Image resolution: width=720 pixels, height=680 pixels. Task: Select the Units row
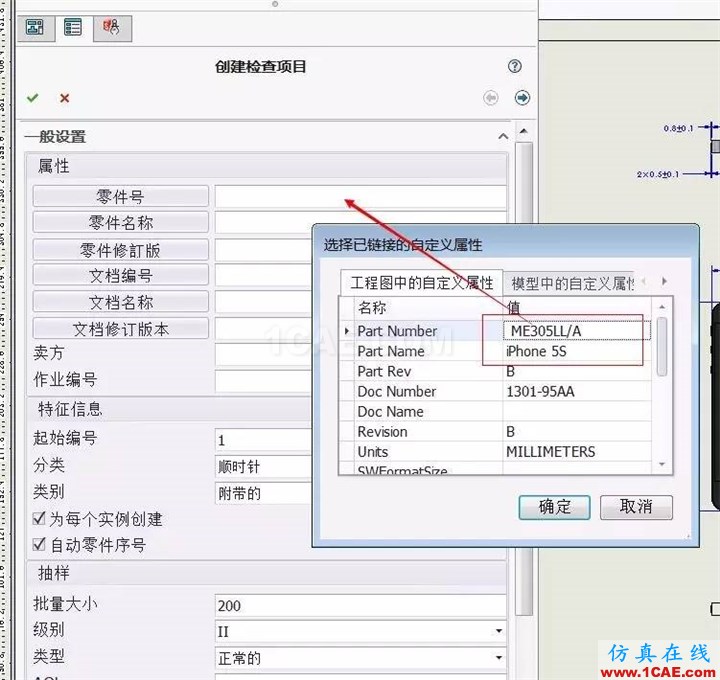(x=495, y=452)
